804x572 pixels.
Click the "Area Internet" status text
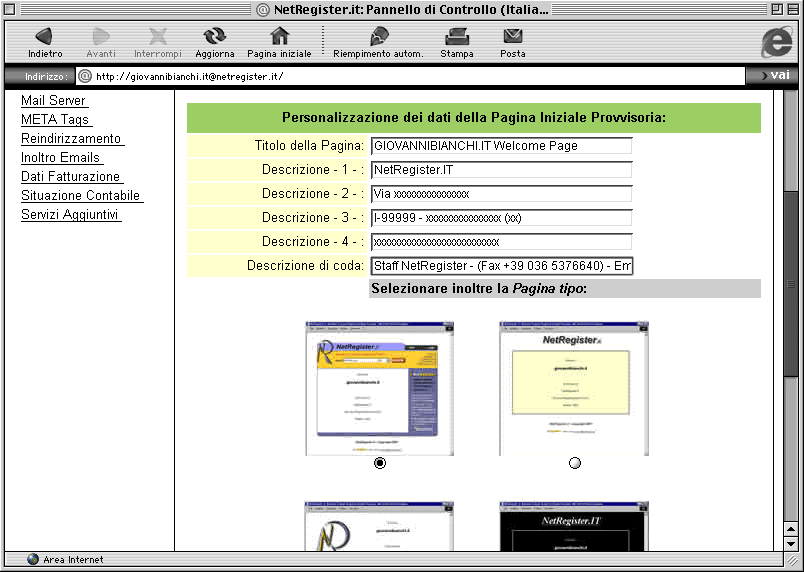pos(73,560)
